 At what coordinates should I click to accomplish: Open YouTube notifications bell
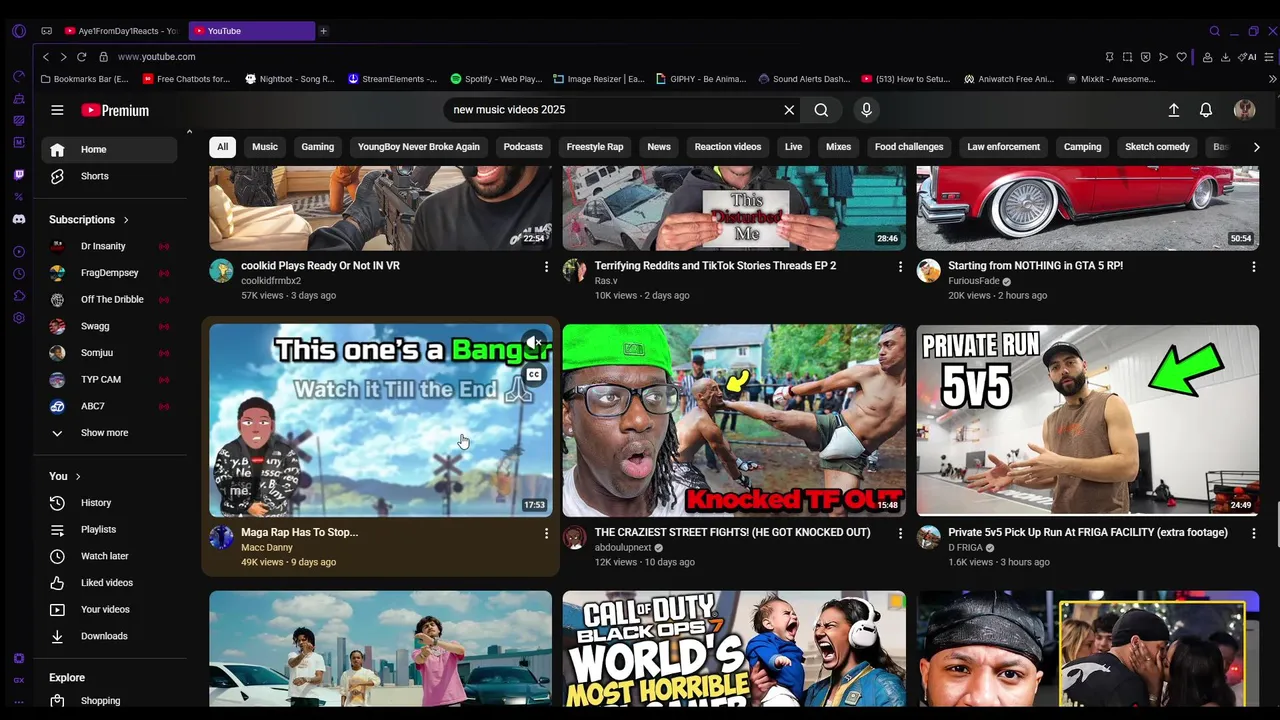1206,110
